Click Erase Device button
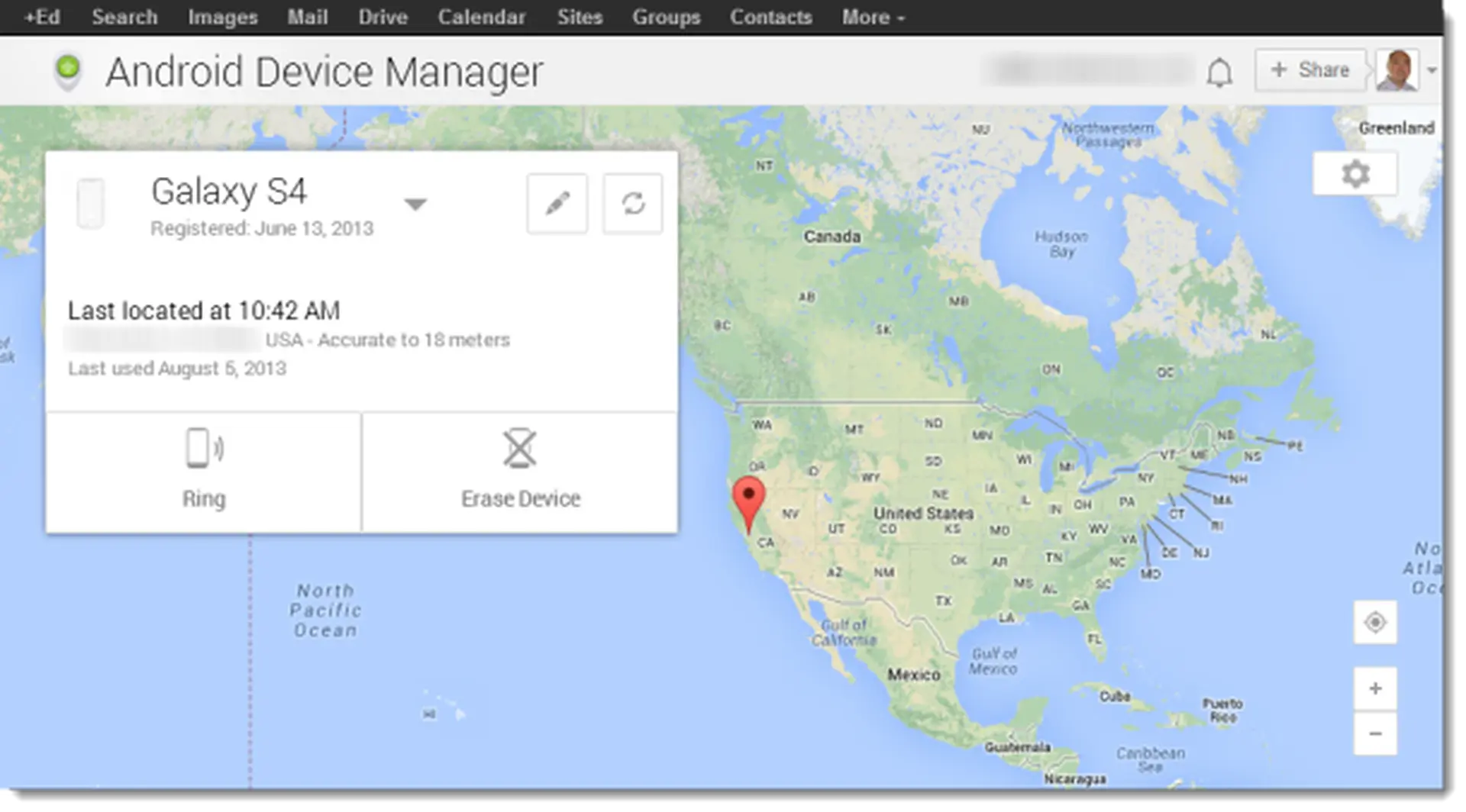The height and width of the screenshot is (812, 1466). (x=520, y=472)
